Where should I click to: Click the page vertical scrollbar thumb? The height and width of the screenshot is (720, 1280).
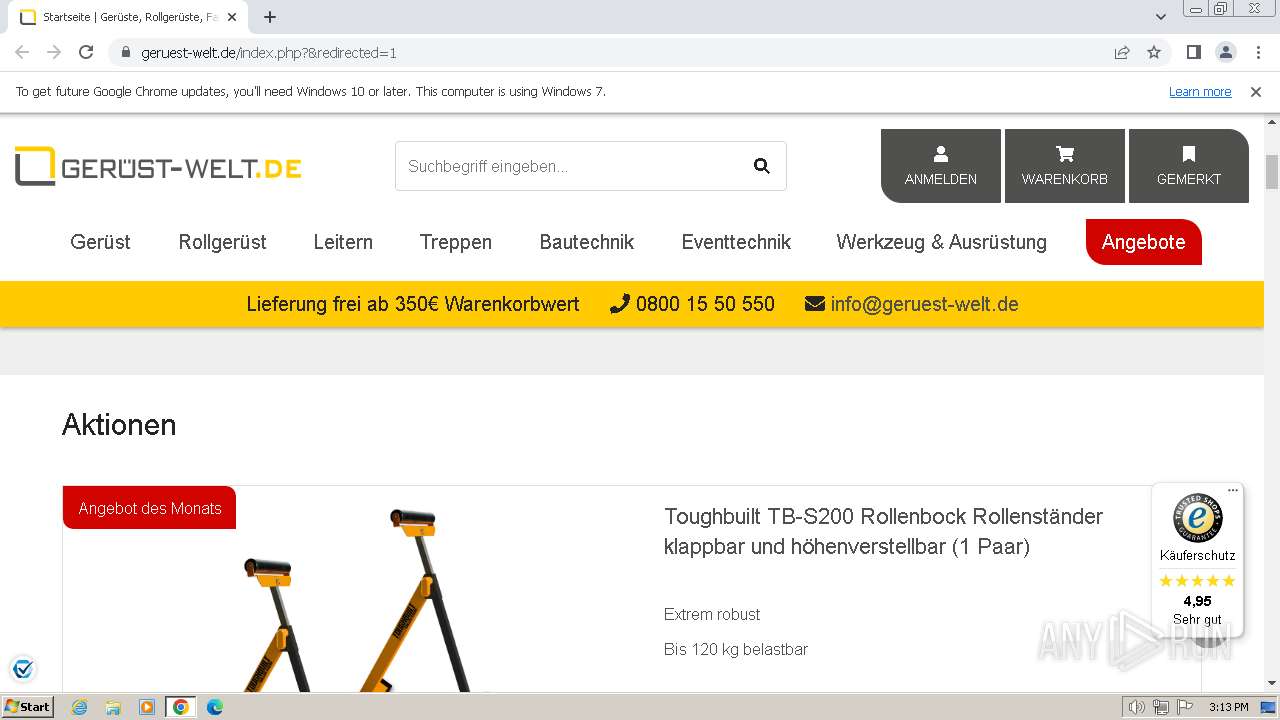pos(1272,172)
